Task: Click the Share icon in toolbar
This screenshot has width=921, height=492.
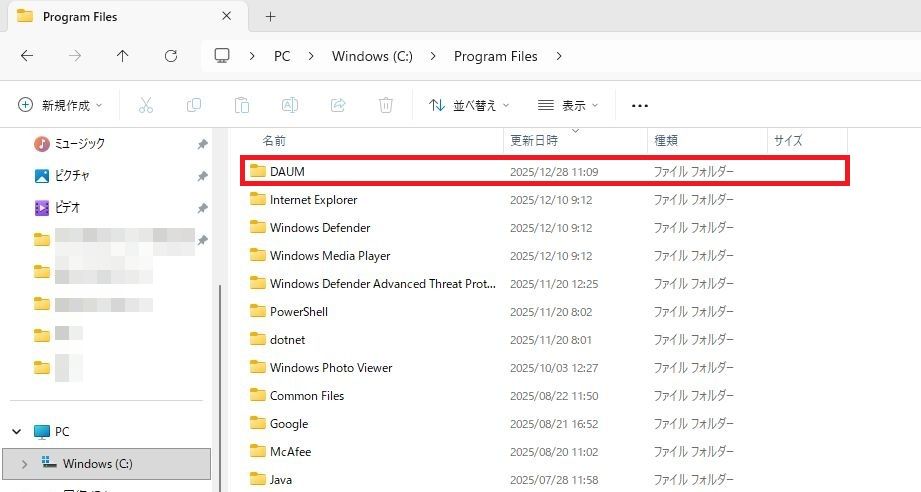Action: pyautogui.click(x=337, y=105)
